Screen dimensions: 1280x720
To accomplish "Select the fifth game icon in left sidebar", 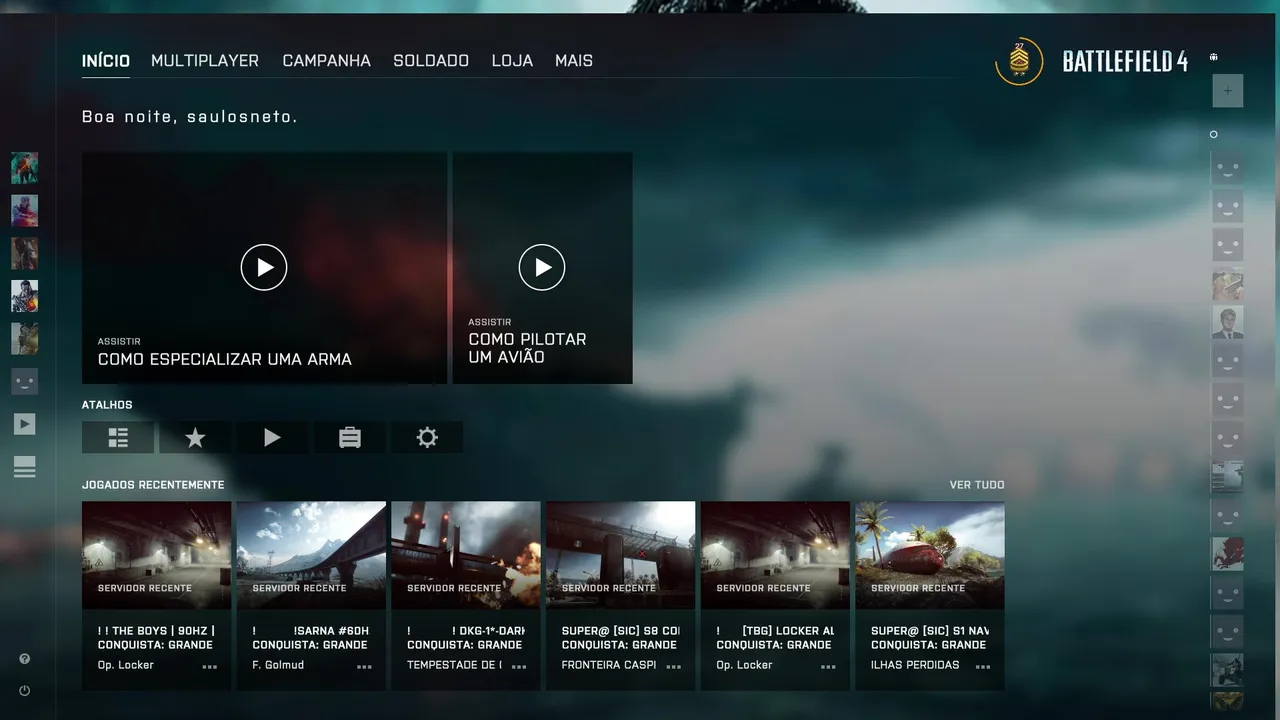I will tap(25, 339).
